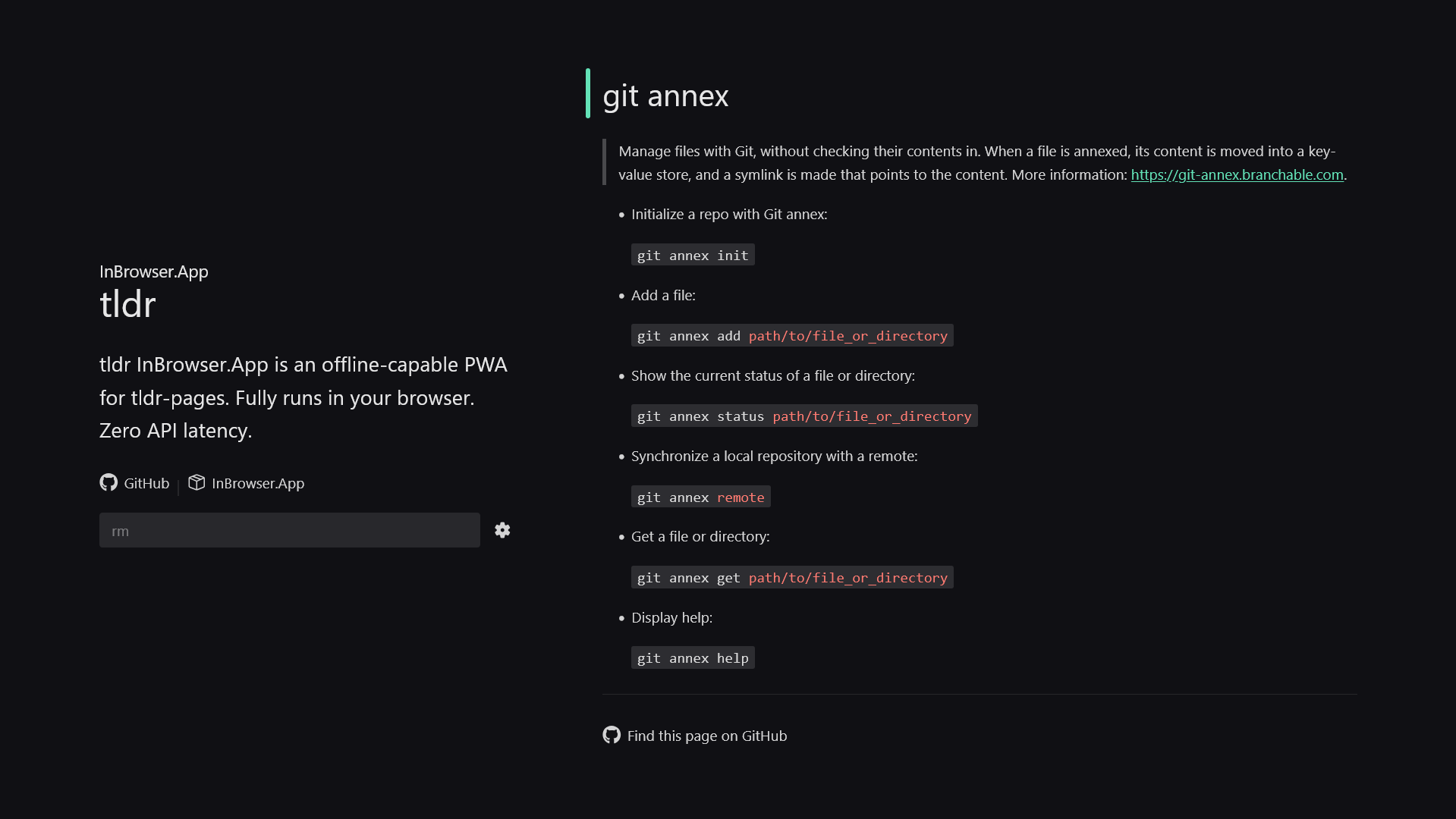Click 'Synchronize a local repository' bullet text
Viewport: 1456px width, 819px height.
click(775, 456)
